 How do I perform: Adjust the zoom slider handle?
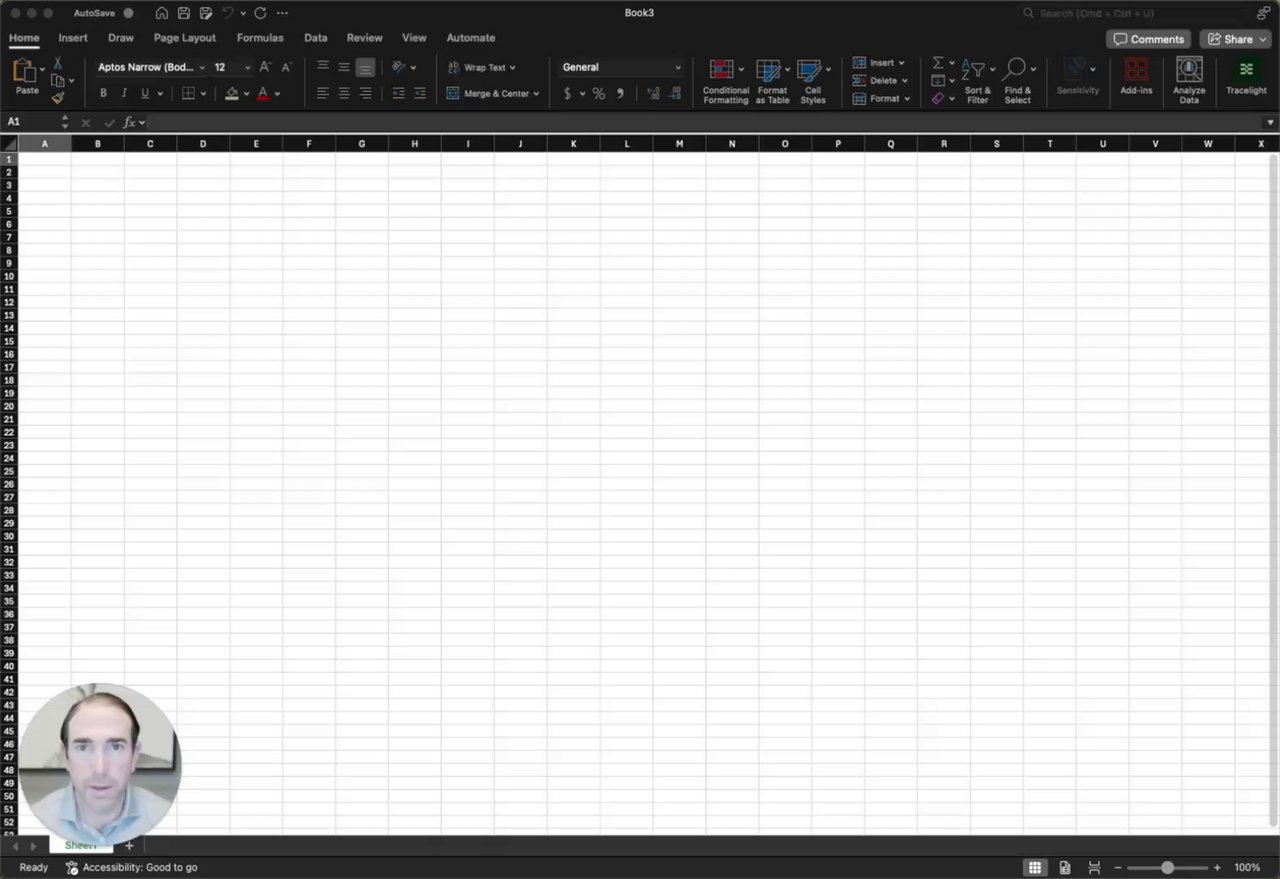pos(1167,868)
